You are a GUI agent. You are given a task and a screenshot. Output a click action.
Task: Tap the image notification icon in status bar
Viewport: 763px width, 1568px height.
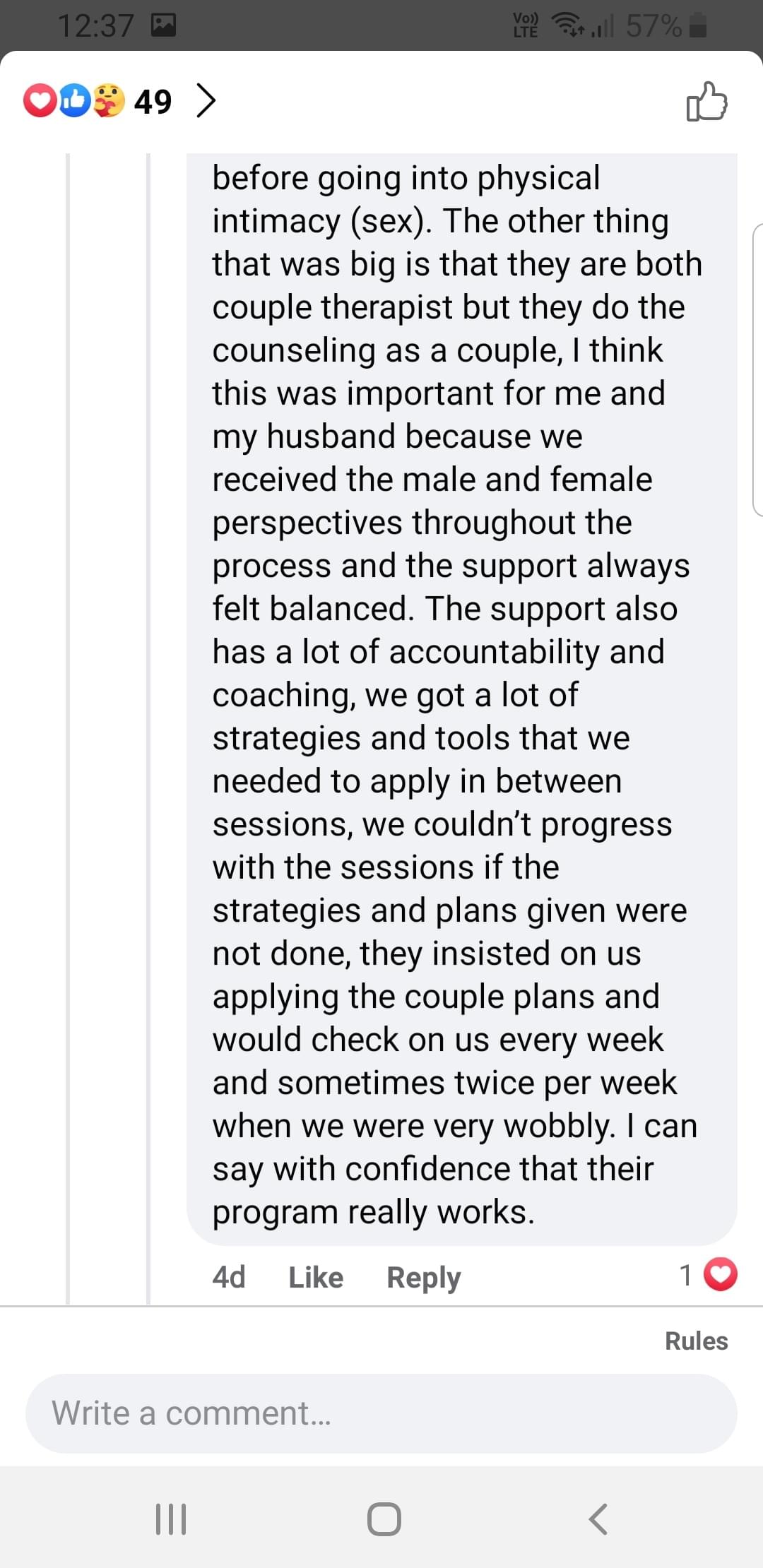pyautogui.click(x=163, y=26)
